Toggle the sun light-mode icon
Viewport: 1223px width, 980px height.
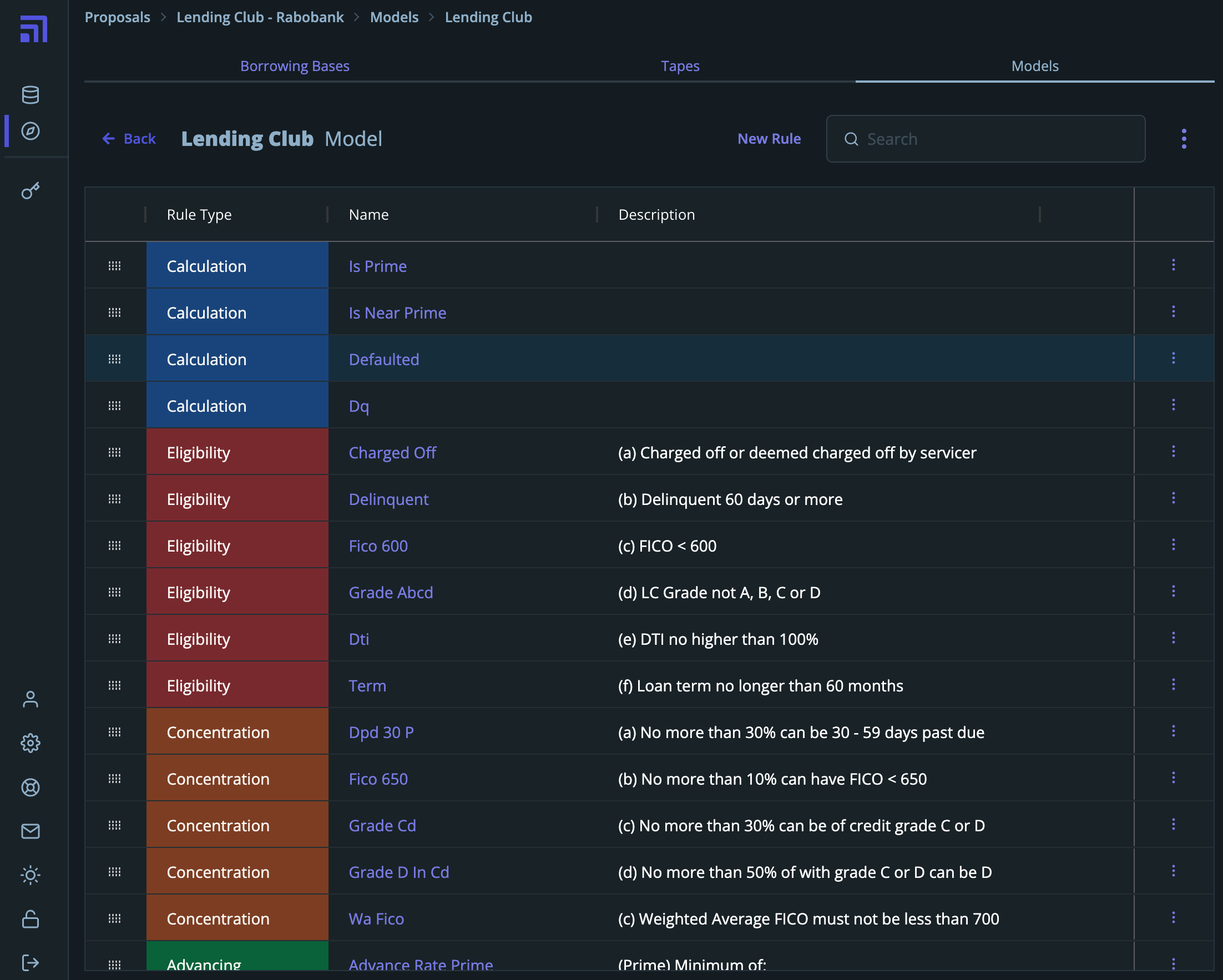point(31,875)
